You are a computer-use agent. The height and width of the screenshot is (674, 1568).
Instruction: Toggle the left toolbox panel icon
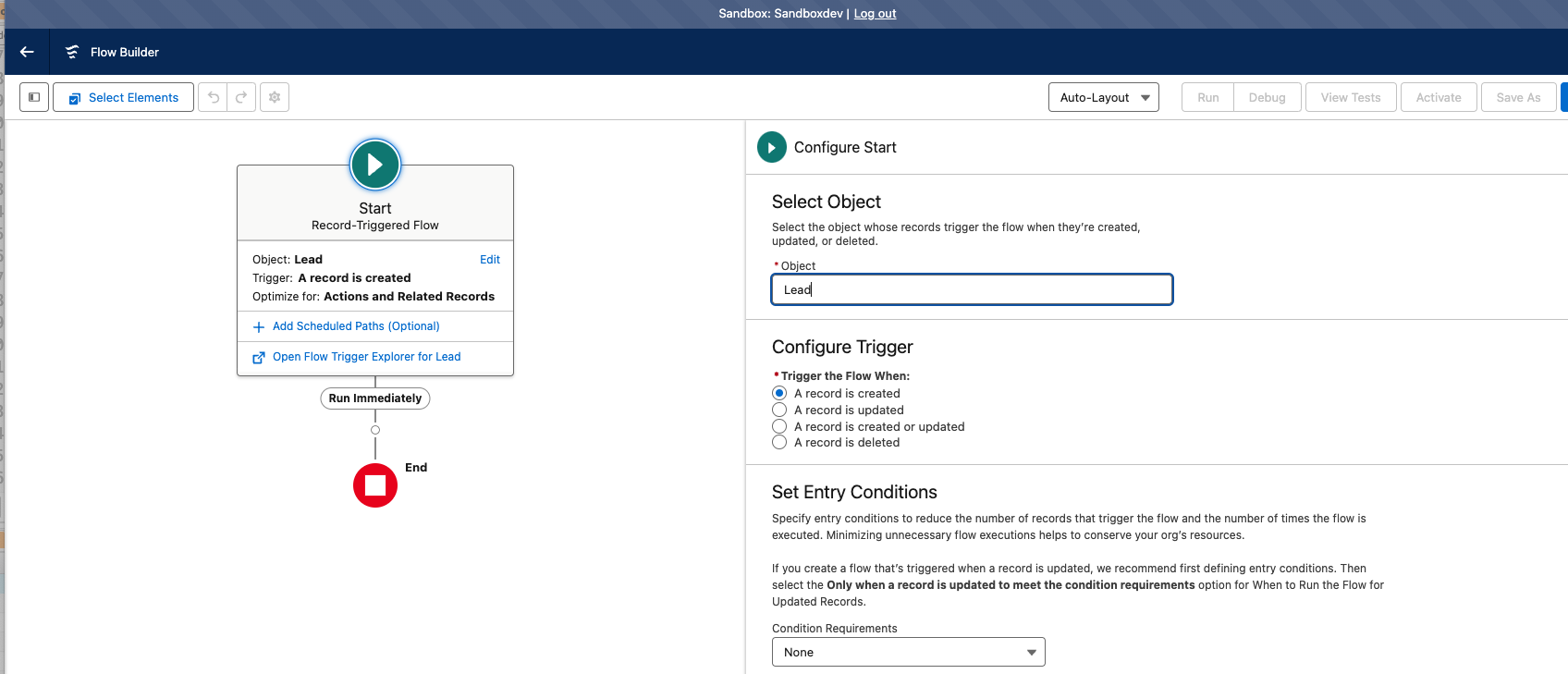coord(34,97)
